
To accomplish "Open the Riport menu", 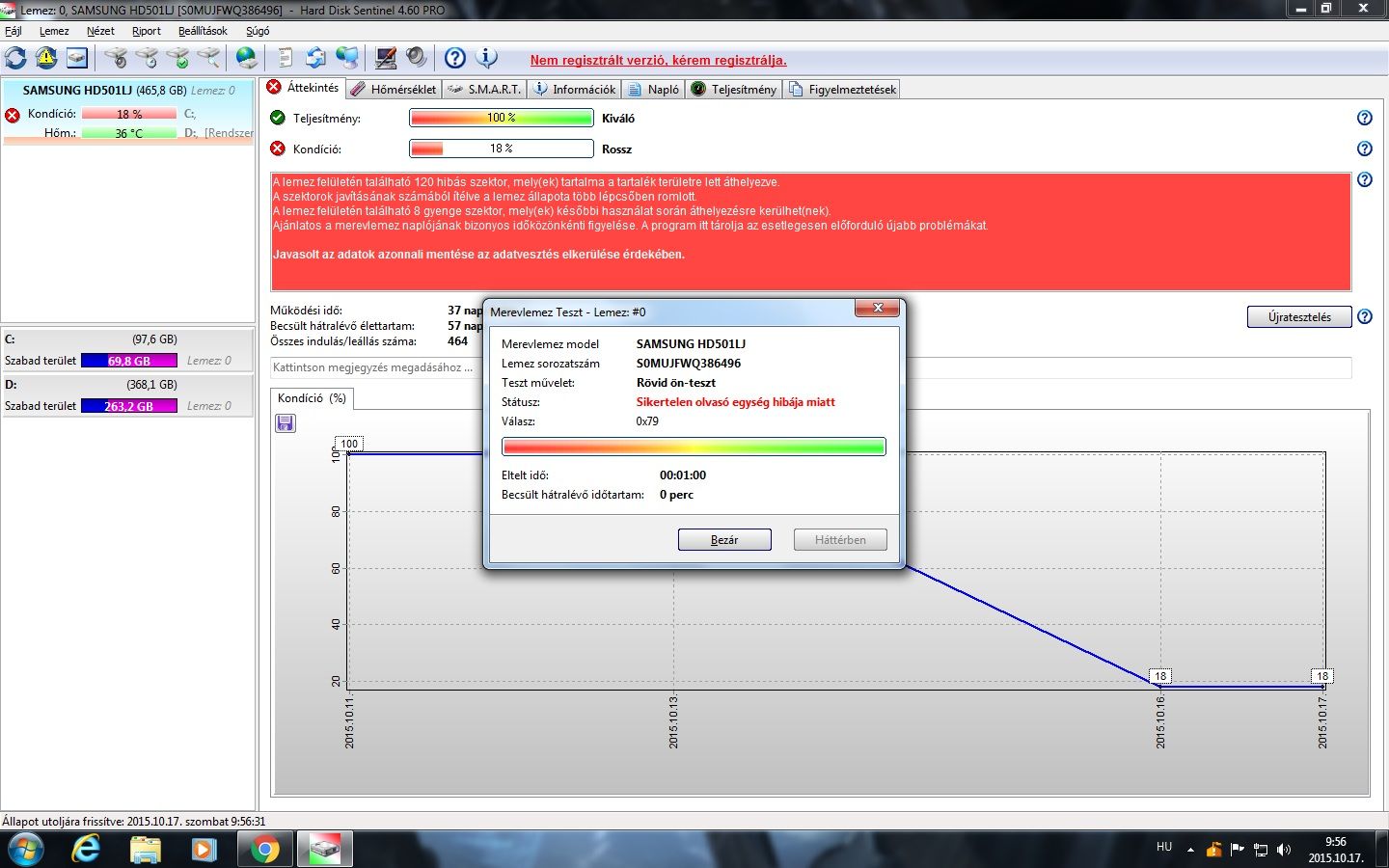I will tap(147, 31).
